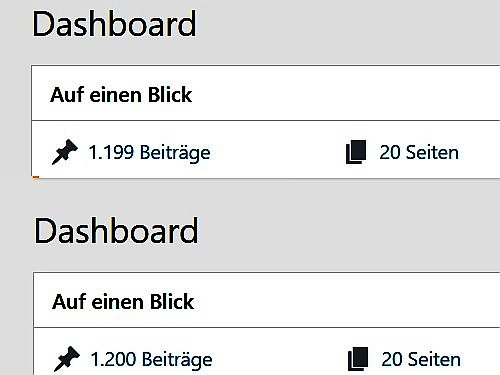Open 20 Seiten link in the 1.199 widget

(419, 153)
